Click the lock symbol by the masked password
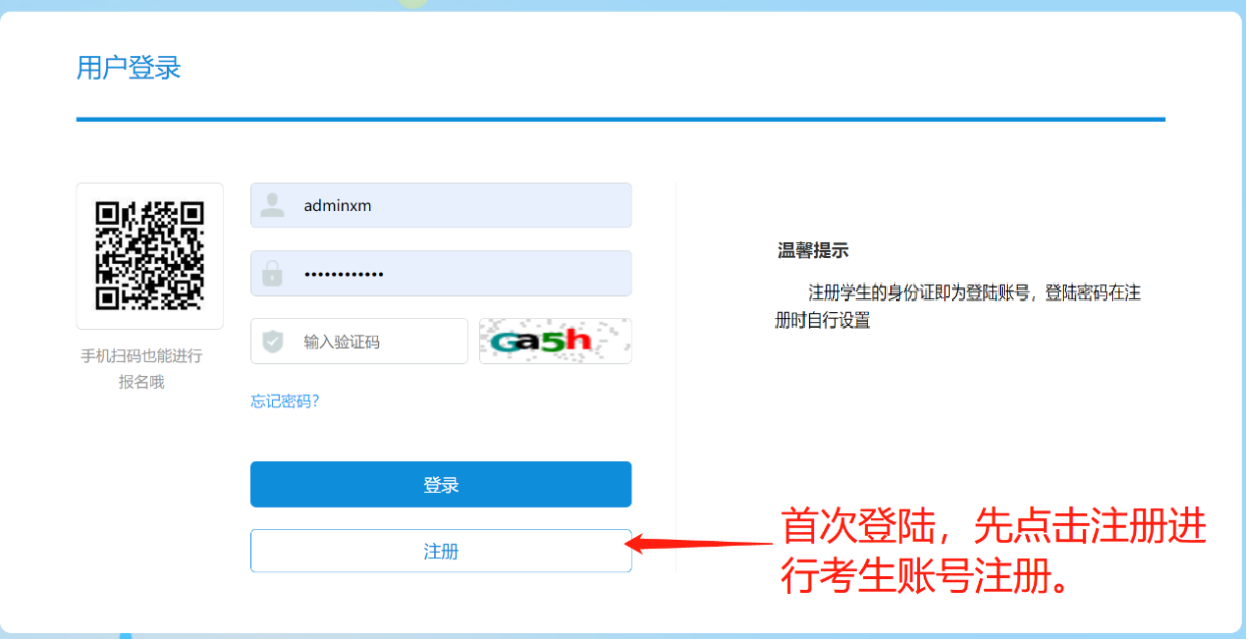The image size is (1249, 643). click(x=273, y=273)
